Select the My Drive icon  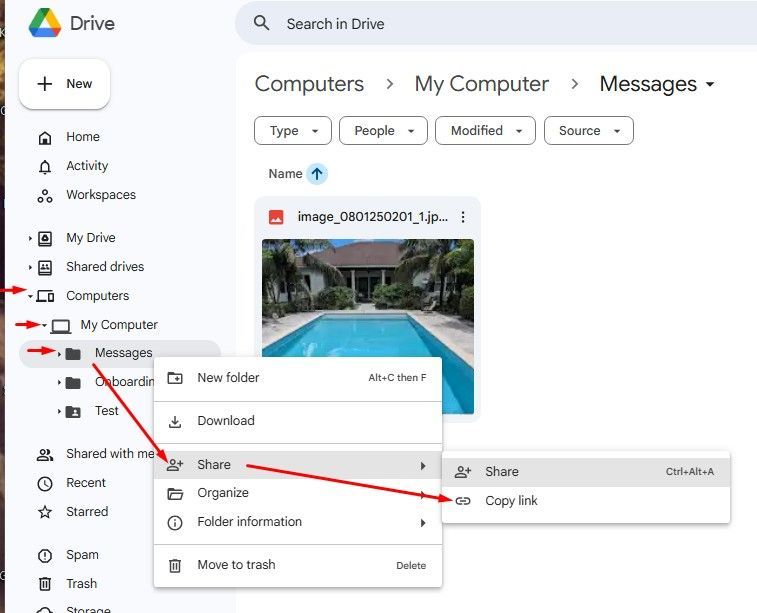(x=45, y=238)
